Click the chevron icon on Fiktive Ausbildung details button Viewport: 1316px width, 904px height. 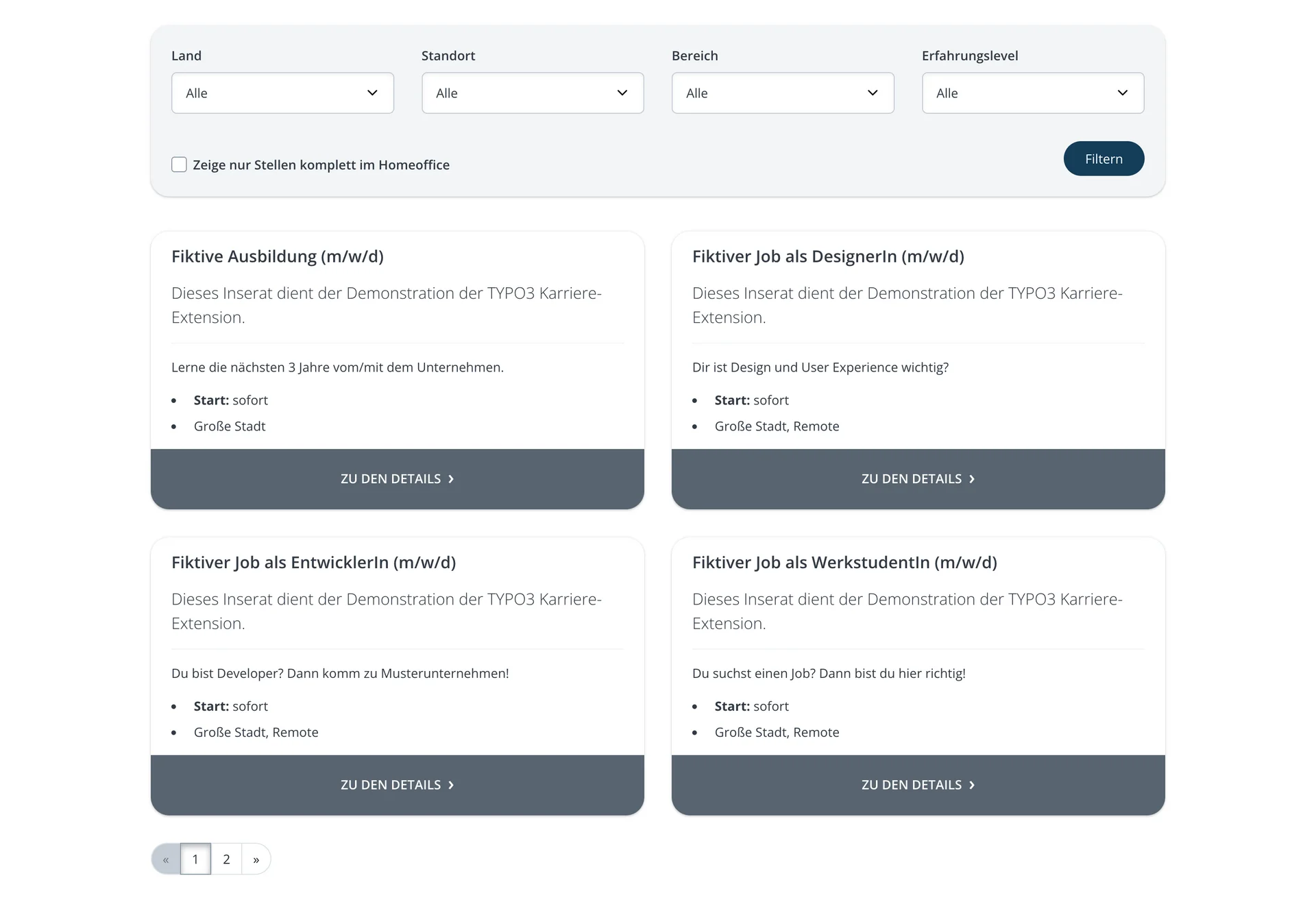(452, 478)
